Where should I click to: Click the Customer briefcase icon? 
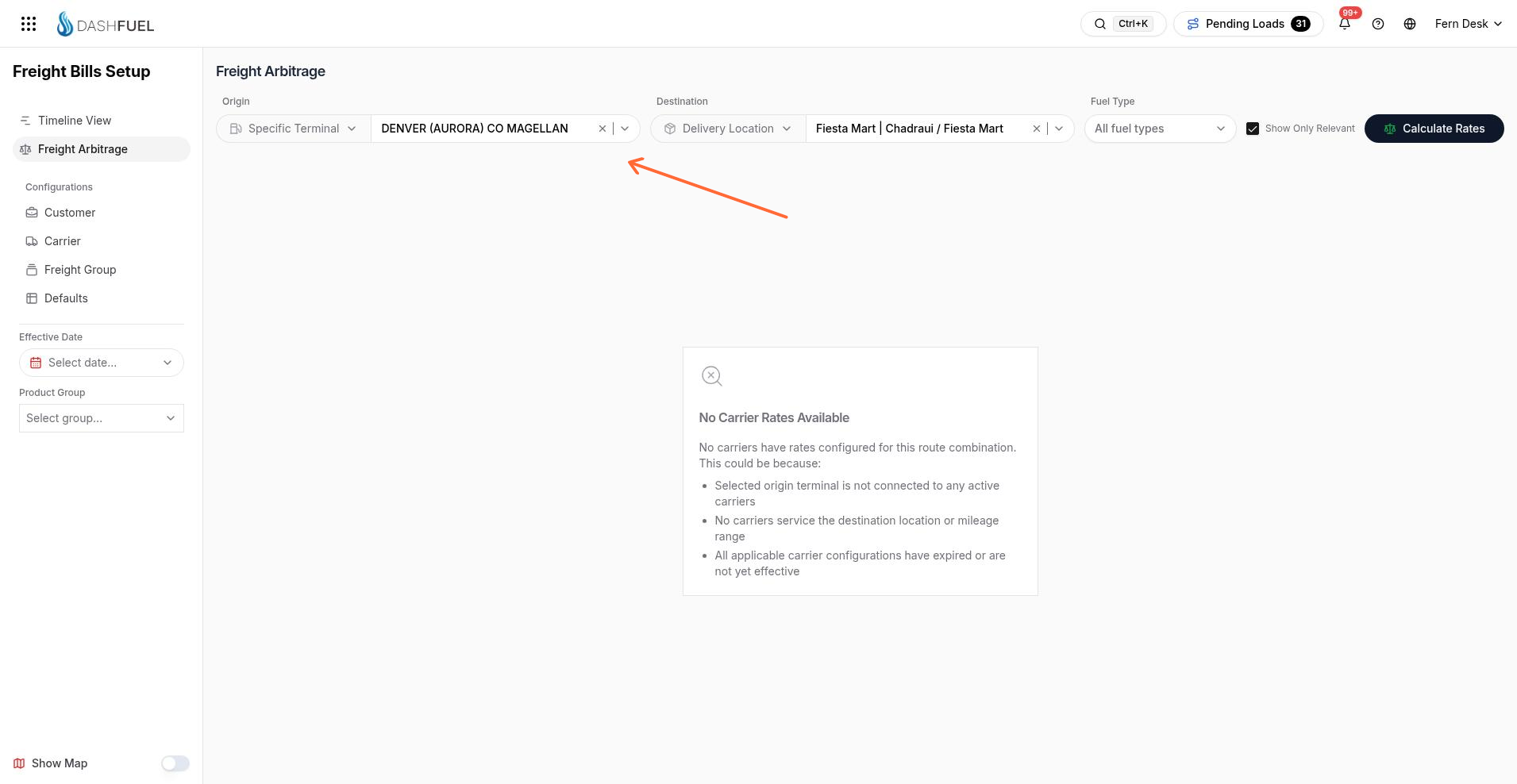(32, 213)
